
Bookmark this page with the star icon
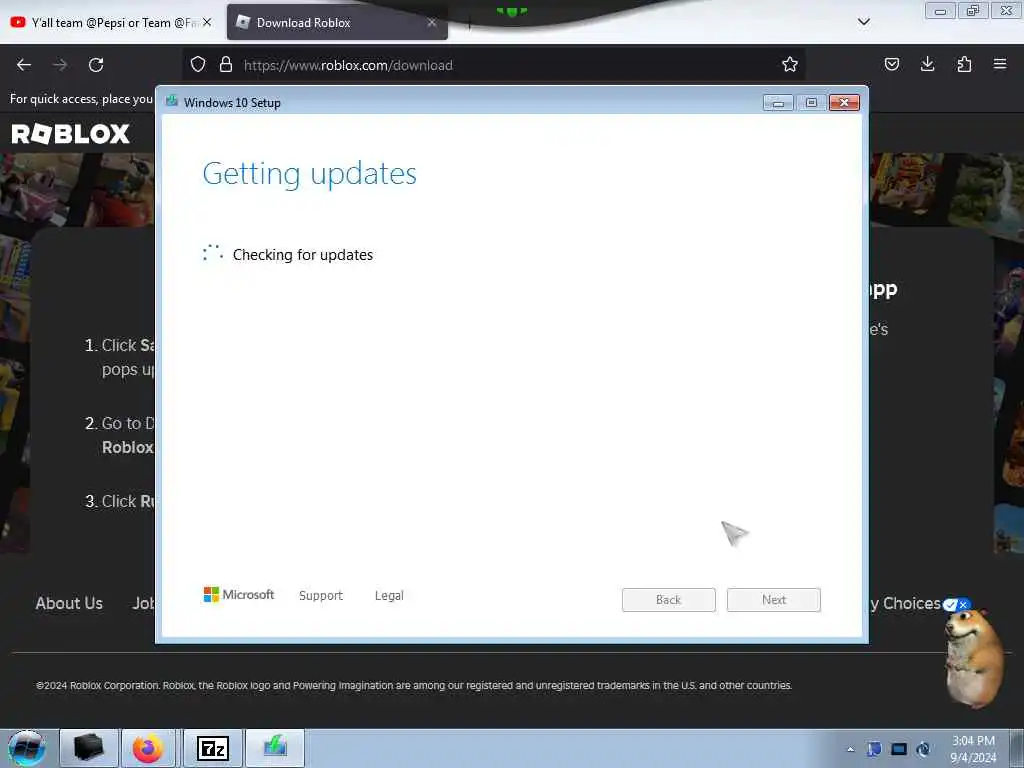click(790, 64)
